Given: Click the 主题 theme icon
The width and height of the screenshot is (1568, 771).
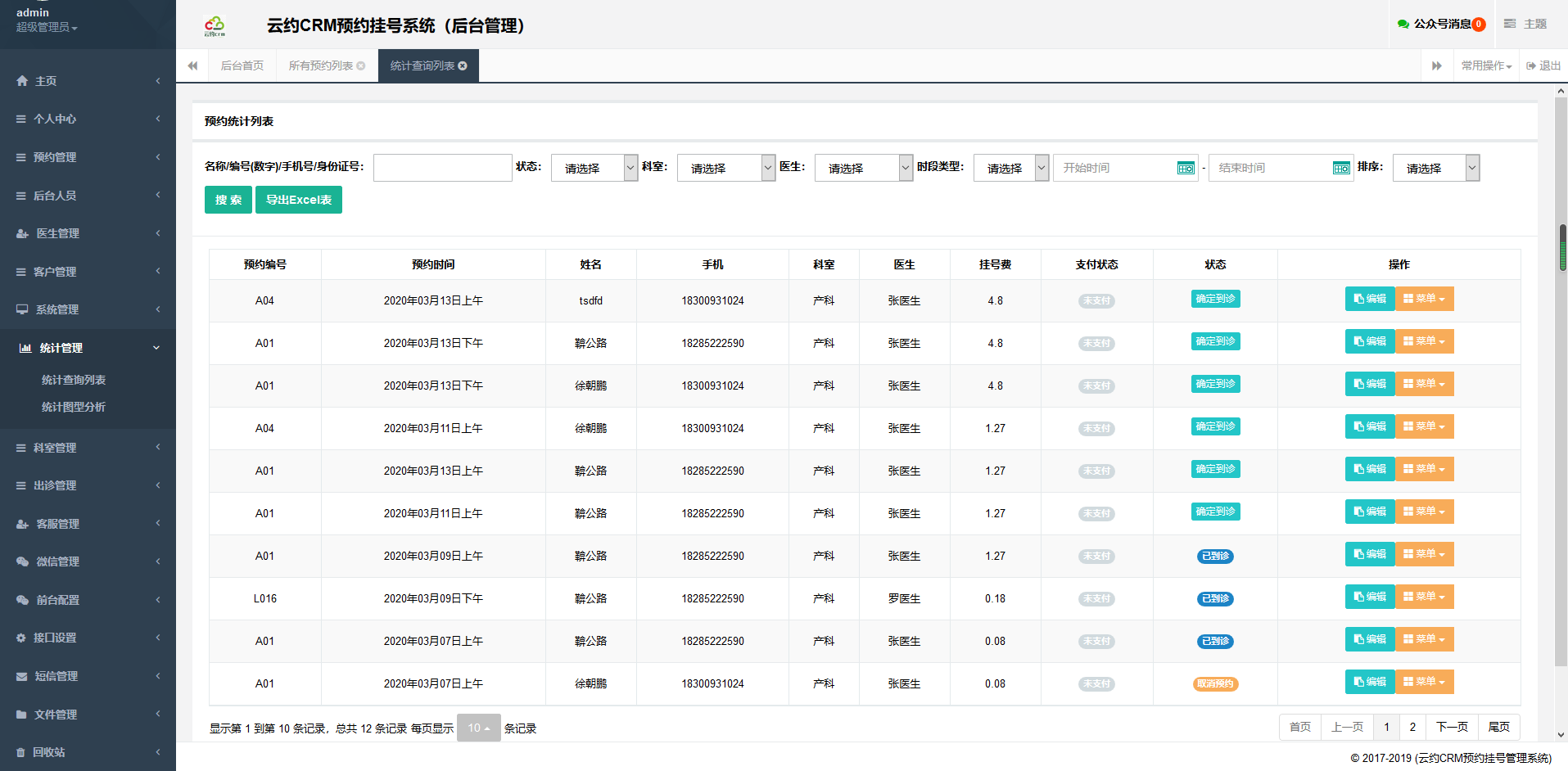Looking at the screenshot, I should click(1510, 25).
